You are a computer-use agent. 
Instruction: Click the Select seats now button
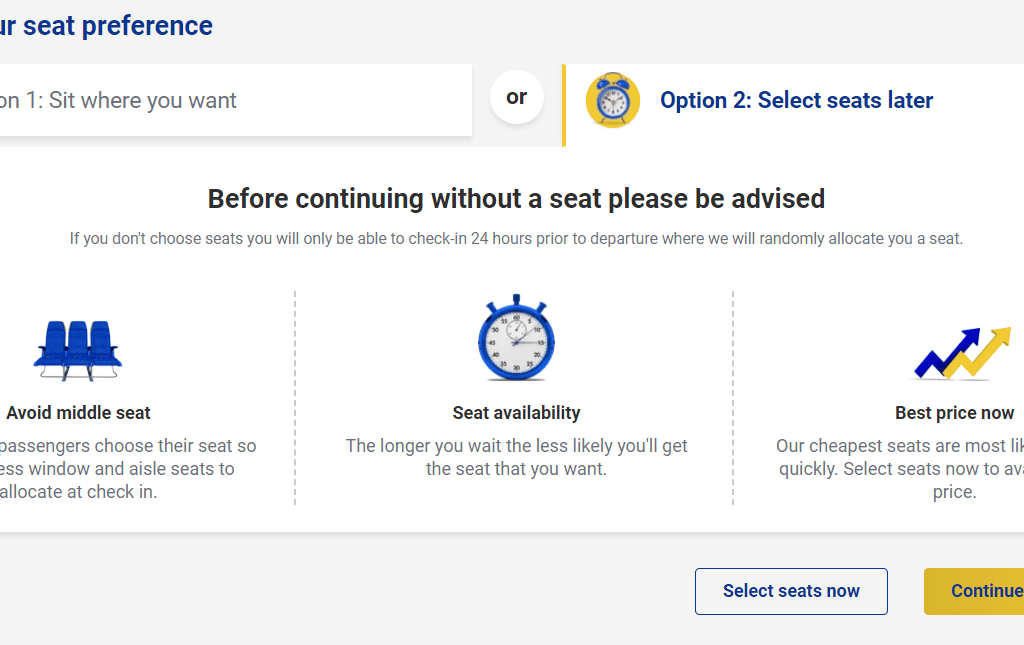point(791,591)
